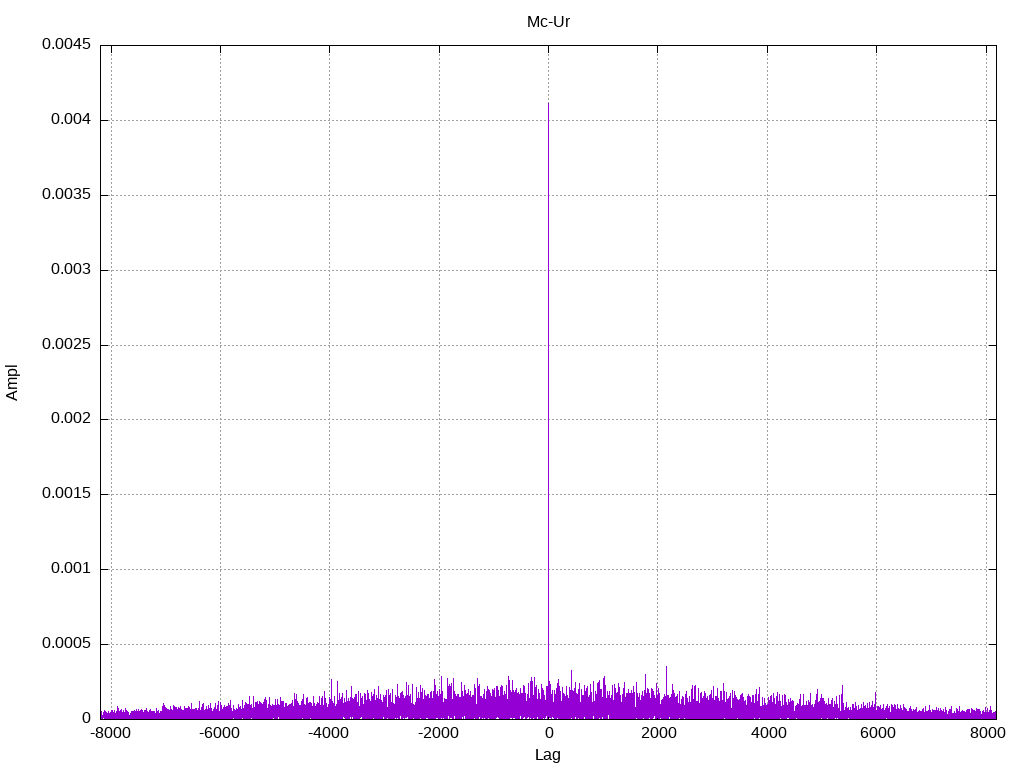Select the 0.0025 y-axis tick label
The height and width of the screenshot is (768, 1024).
click(x=66, y=345)
